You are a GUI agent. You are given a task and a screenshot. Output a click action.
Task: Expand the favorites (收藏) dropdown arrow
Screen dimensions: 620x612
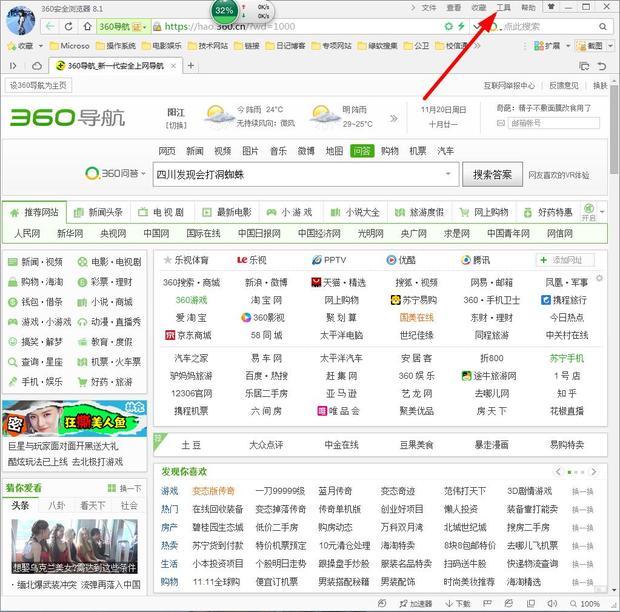coord(41,46)
